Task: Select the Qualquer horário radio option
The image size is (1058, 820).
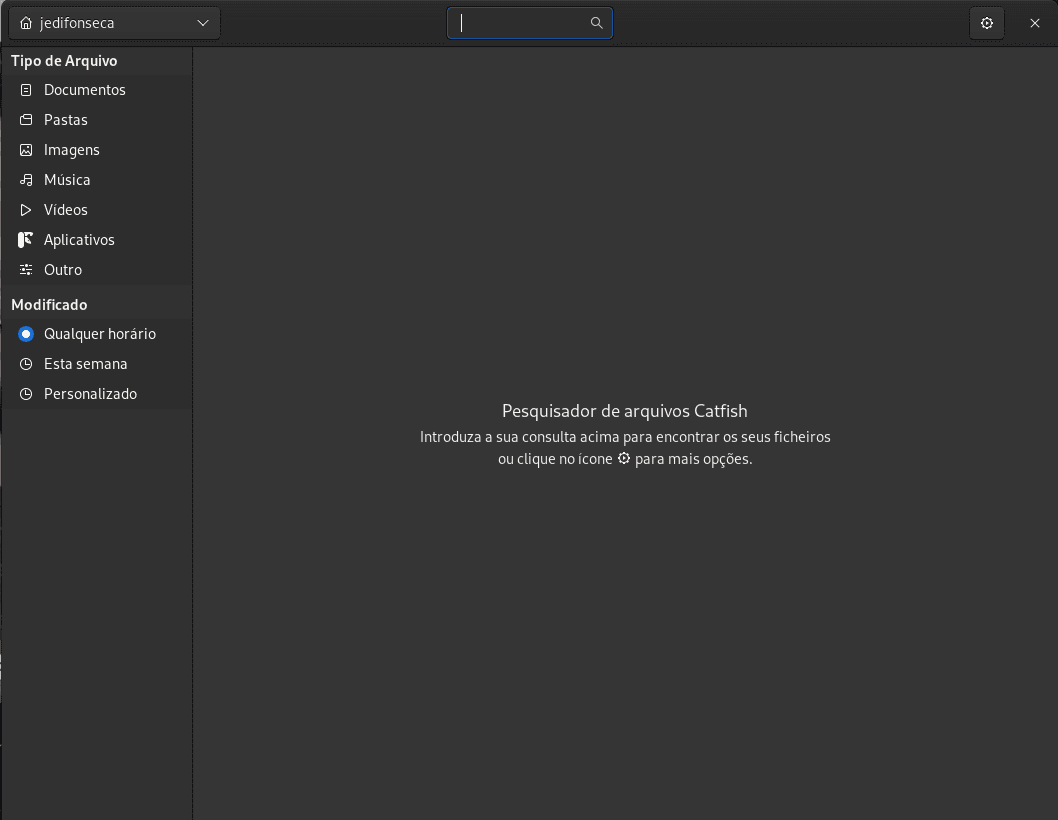Action: [x=26, y=334]
